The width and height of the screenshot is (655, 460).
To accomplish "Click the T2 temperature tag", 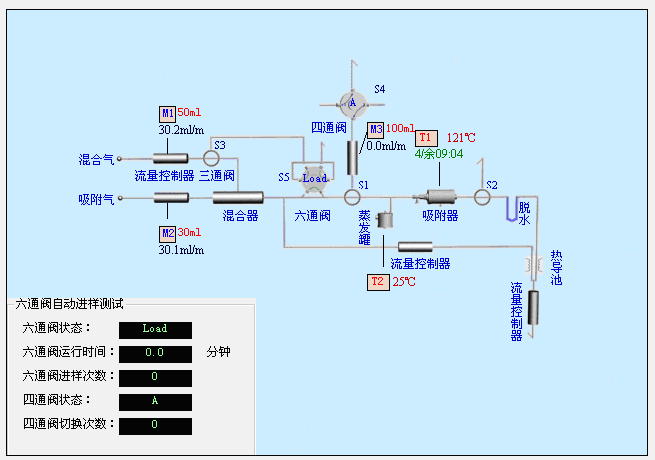I will coord(378,282).
